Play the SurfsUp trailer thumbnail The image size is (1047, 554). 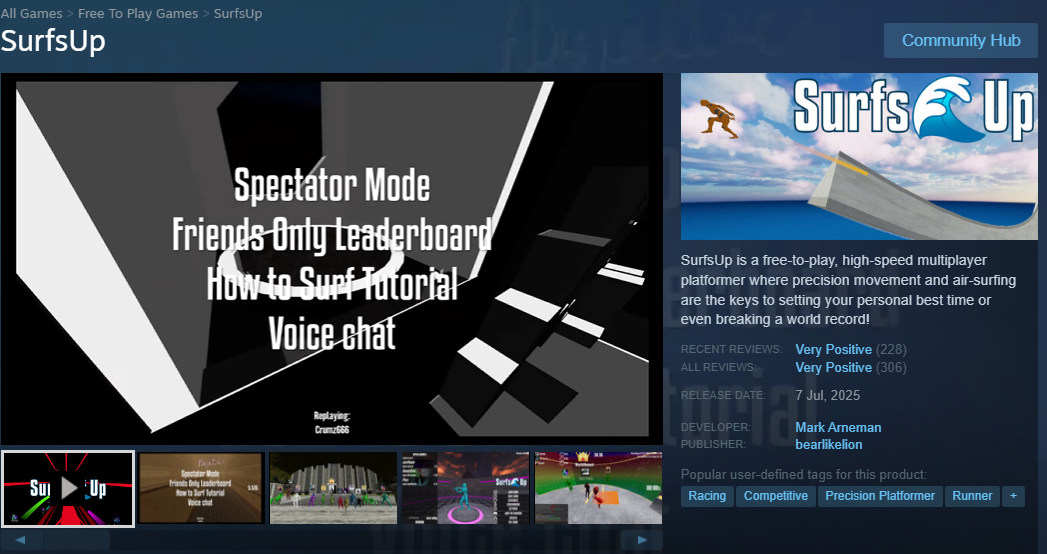point(68,489)
